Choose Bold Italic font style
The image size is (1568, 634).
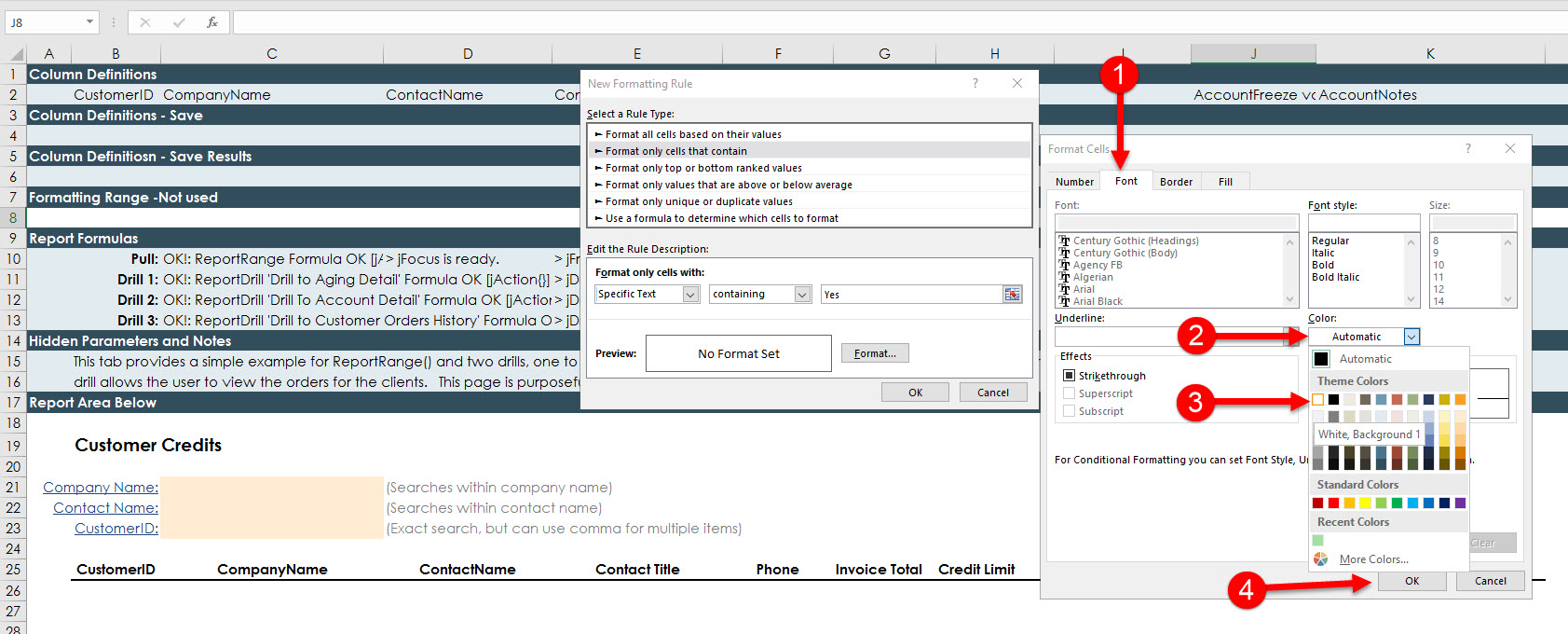click(x=1335, y=277)
